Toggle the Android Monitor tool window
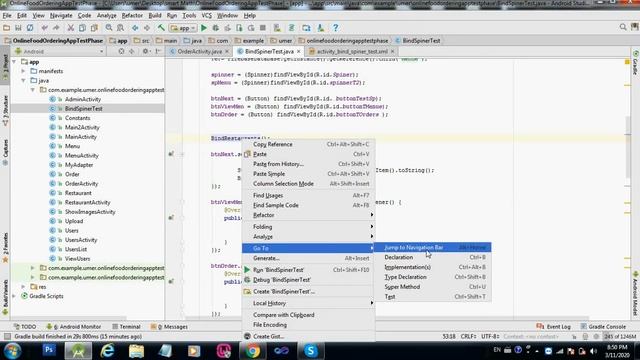The width and height of the screenshot is (640, 360). pyautogui.click(x=73, y=327)
